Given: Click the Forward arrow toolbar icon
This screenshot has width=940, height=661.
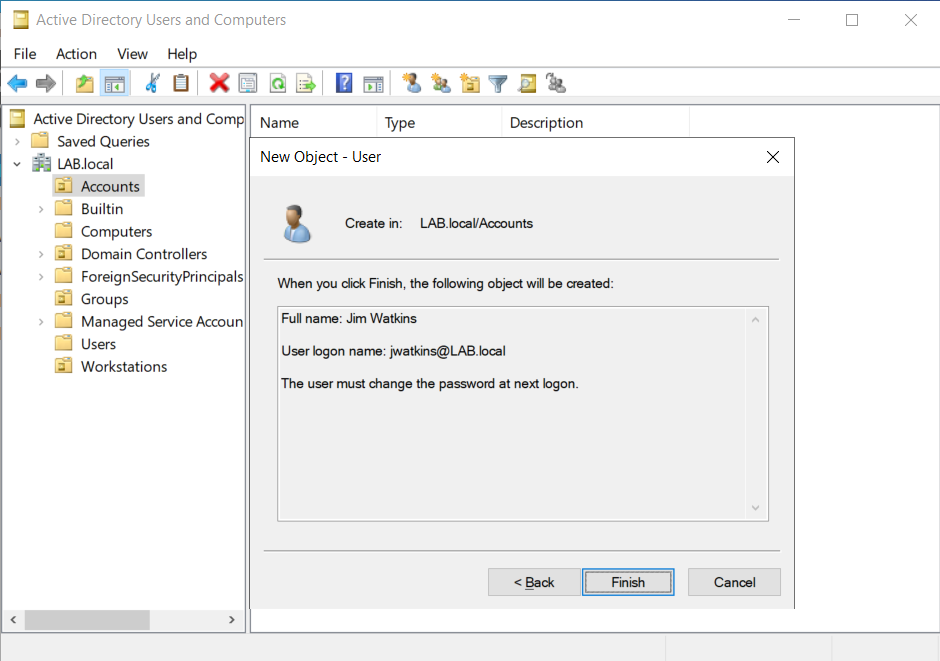Looking at the screenshot, I should click(46, 83).
